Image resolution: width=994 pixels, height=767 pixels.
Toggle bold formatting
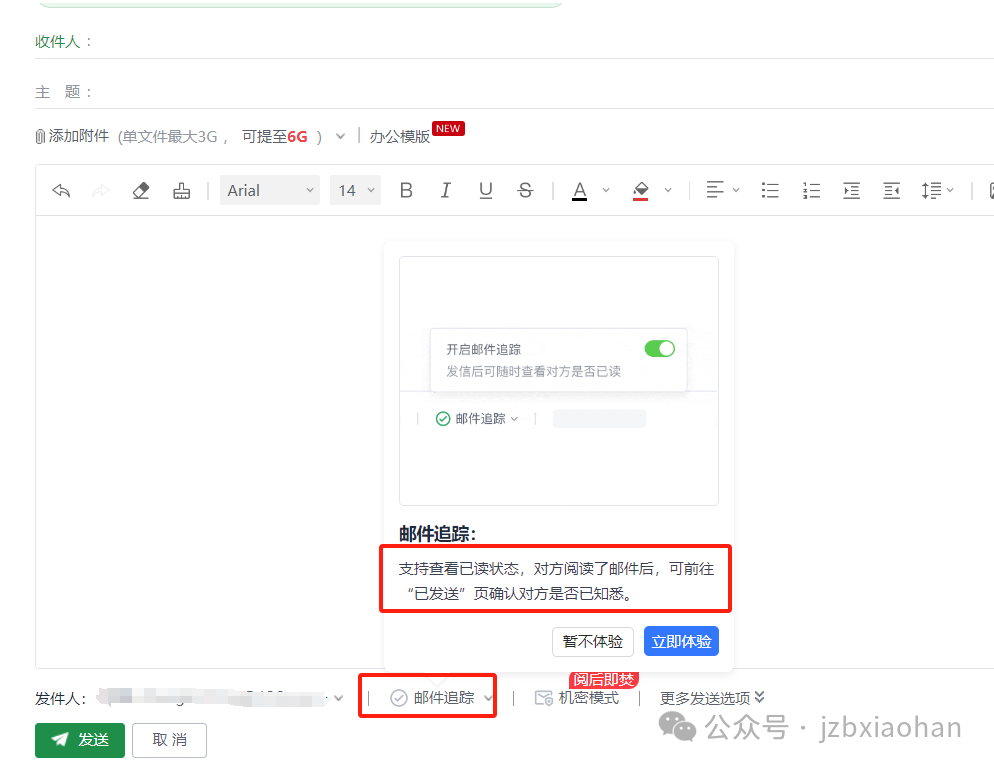point(406,190)
